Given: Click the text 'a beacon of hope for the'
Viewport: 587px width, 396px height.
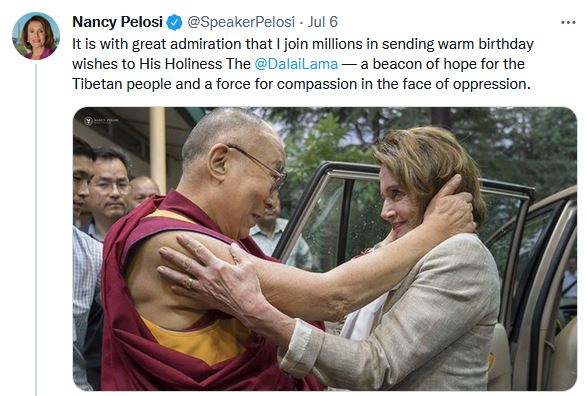Looking at the screenshot, I should (x=442, y=64).
